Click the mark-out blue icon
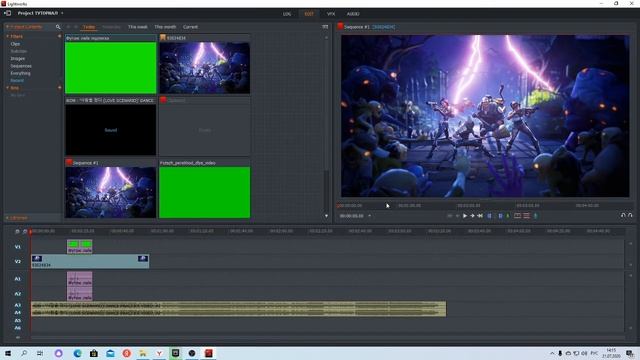 tap(500, 216)
